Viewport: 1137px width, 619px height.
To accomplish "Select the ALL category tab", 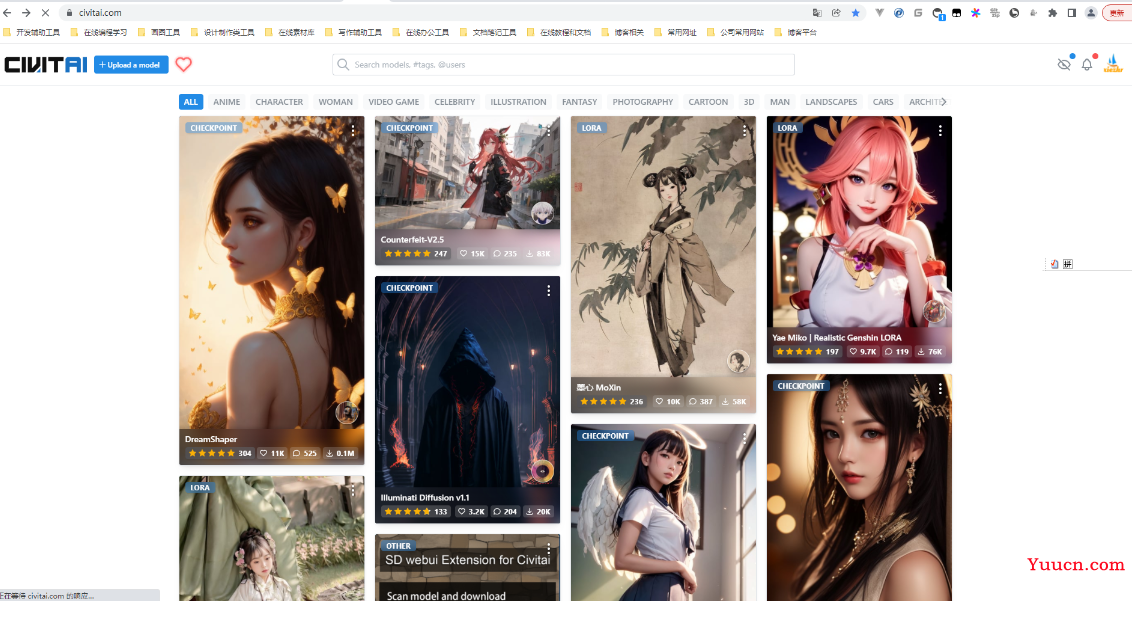I will [191, 102].
